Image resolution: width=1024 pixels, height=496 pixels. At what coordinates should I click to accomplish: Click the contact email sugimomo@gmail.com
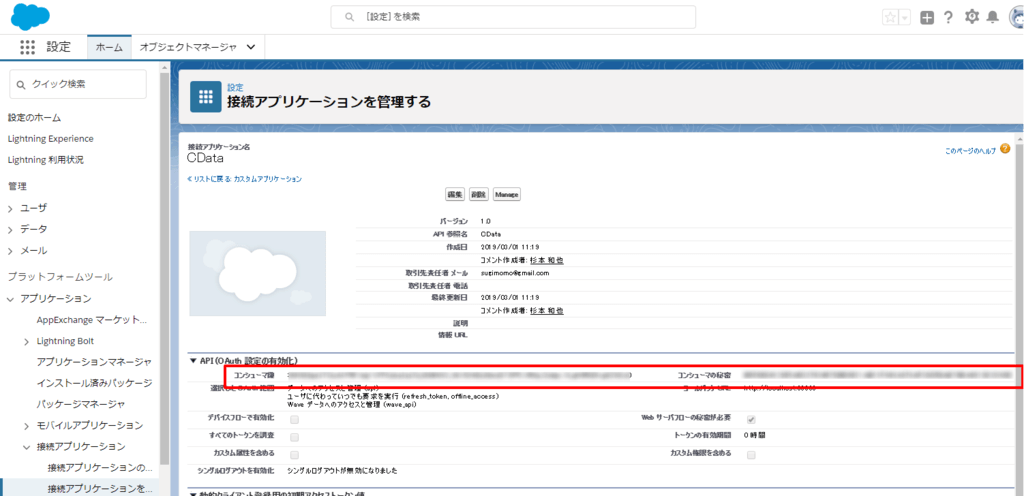(515, 273)
